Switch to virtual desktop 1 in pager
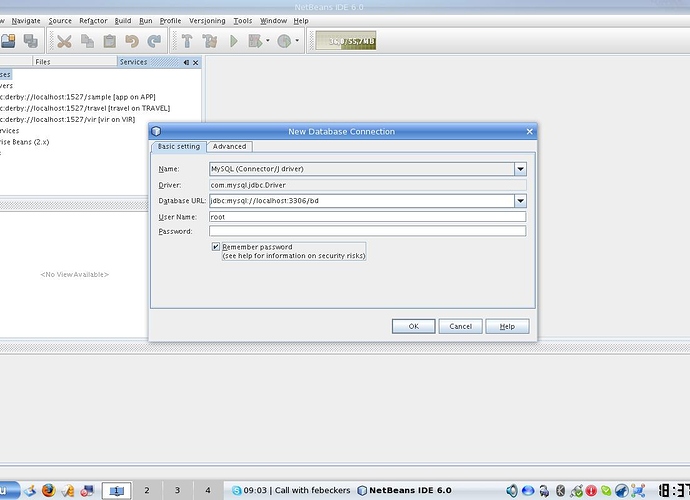690x500 pixels. click(x=116, y=490)
